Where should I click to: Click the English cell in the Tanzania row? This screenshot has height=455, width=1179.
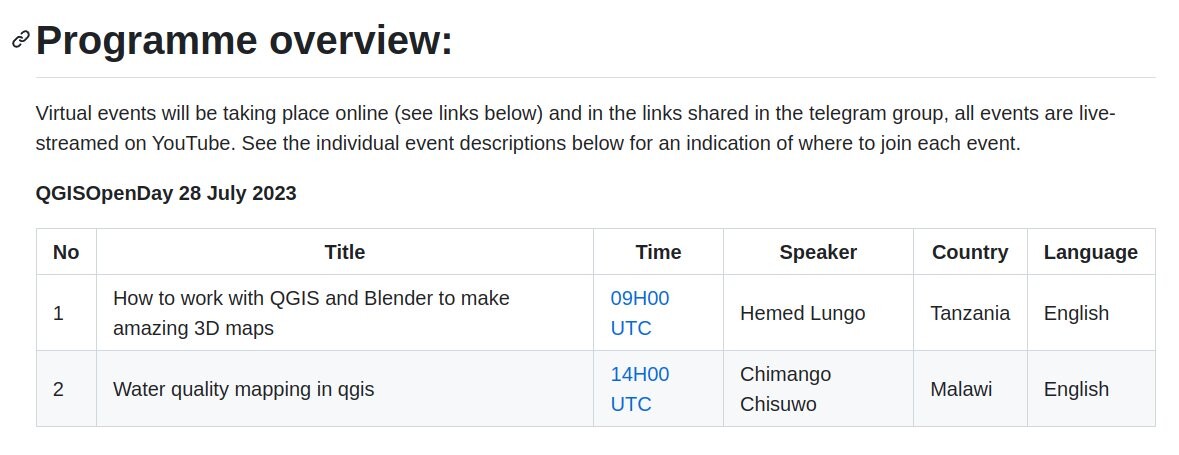point(1091,313)
